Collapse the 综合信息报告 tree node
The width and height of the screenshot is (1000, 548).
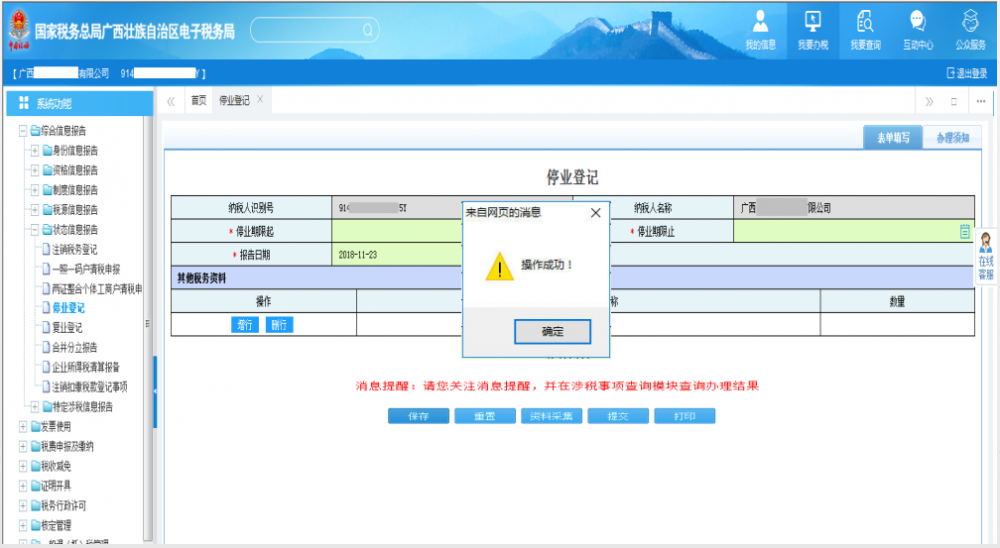point(22,130)
